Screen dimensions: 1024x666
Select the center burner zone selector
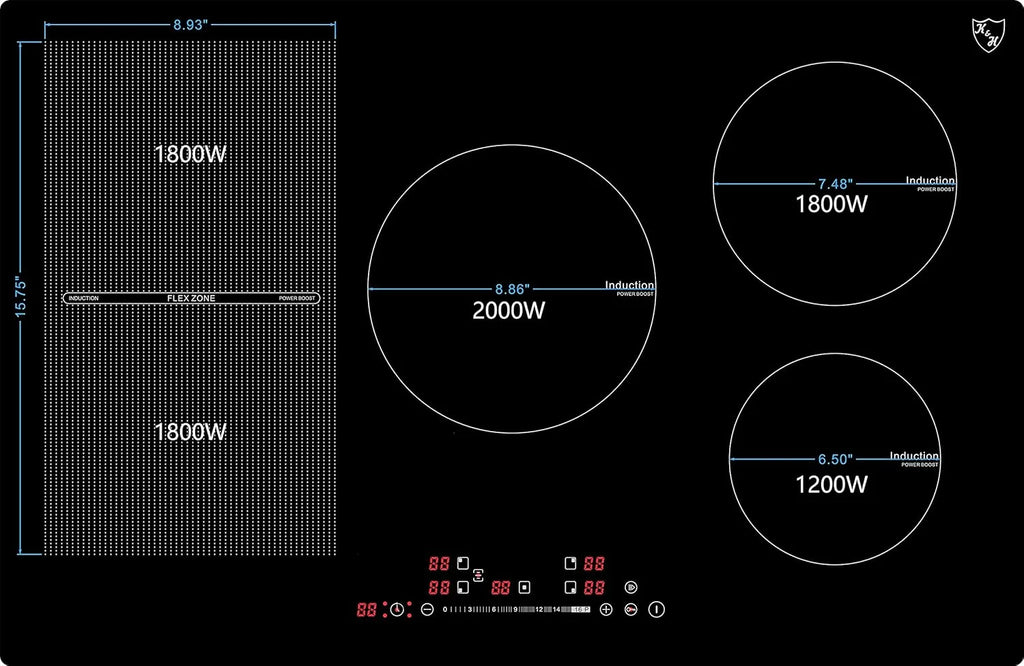click(524, 587)
